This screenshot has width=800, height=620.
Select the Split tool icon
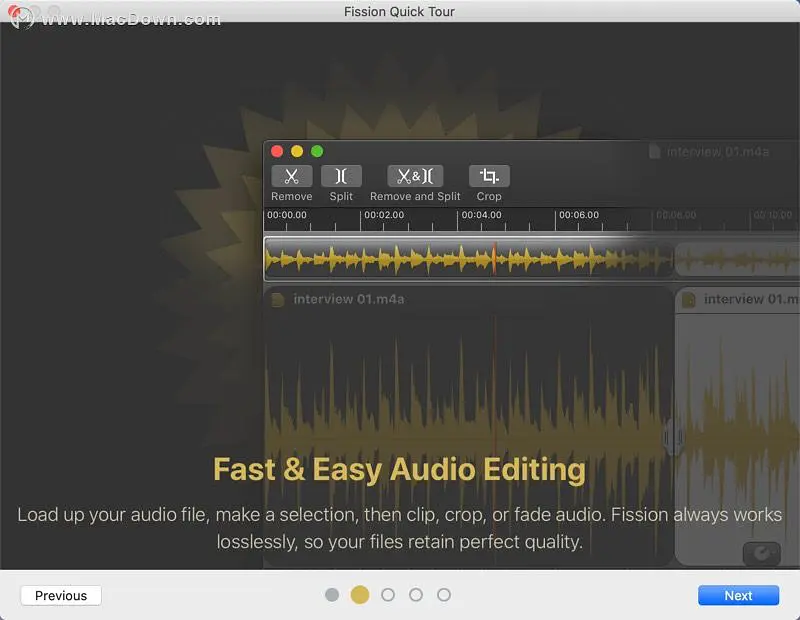click(341, 177)
